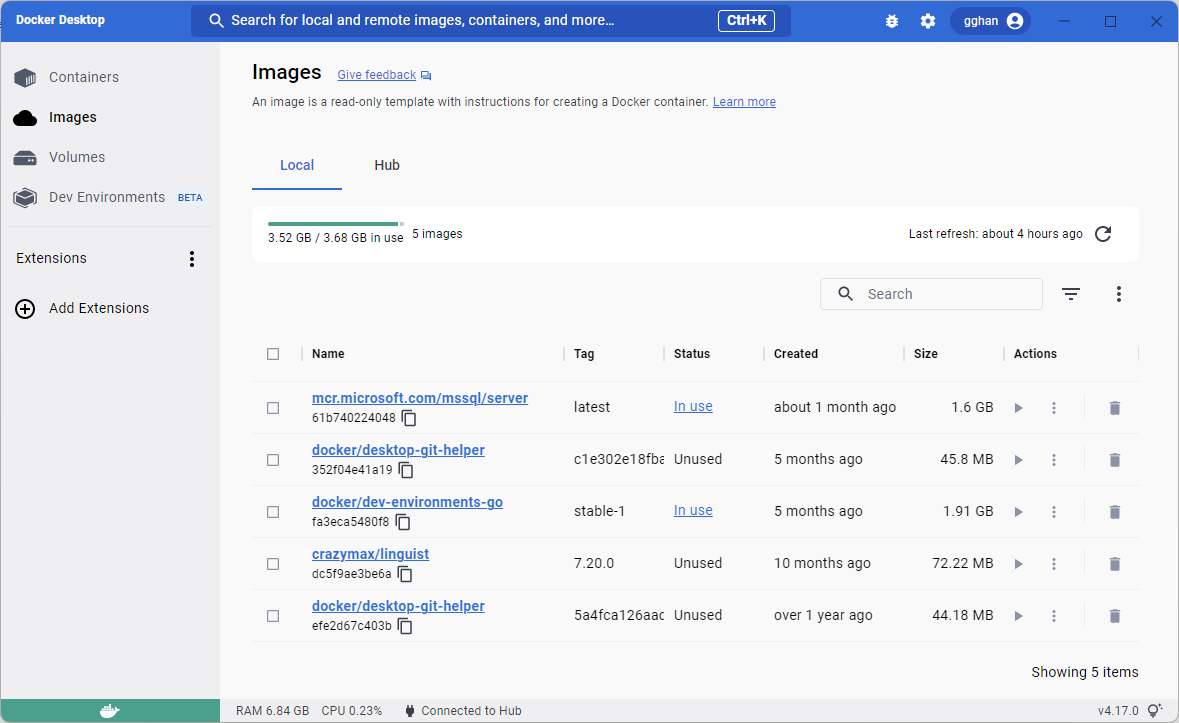Open the filter images icon
Viewport: 1179px width, 723px height.
point(1071,294)
